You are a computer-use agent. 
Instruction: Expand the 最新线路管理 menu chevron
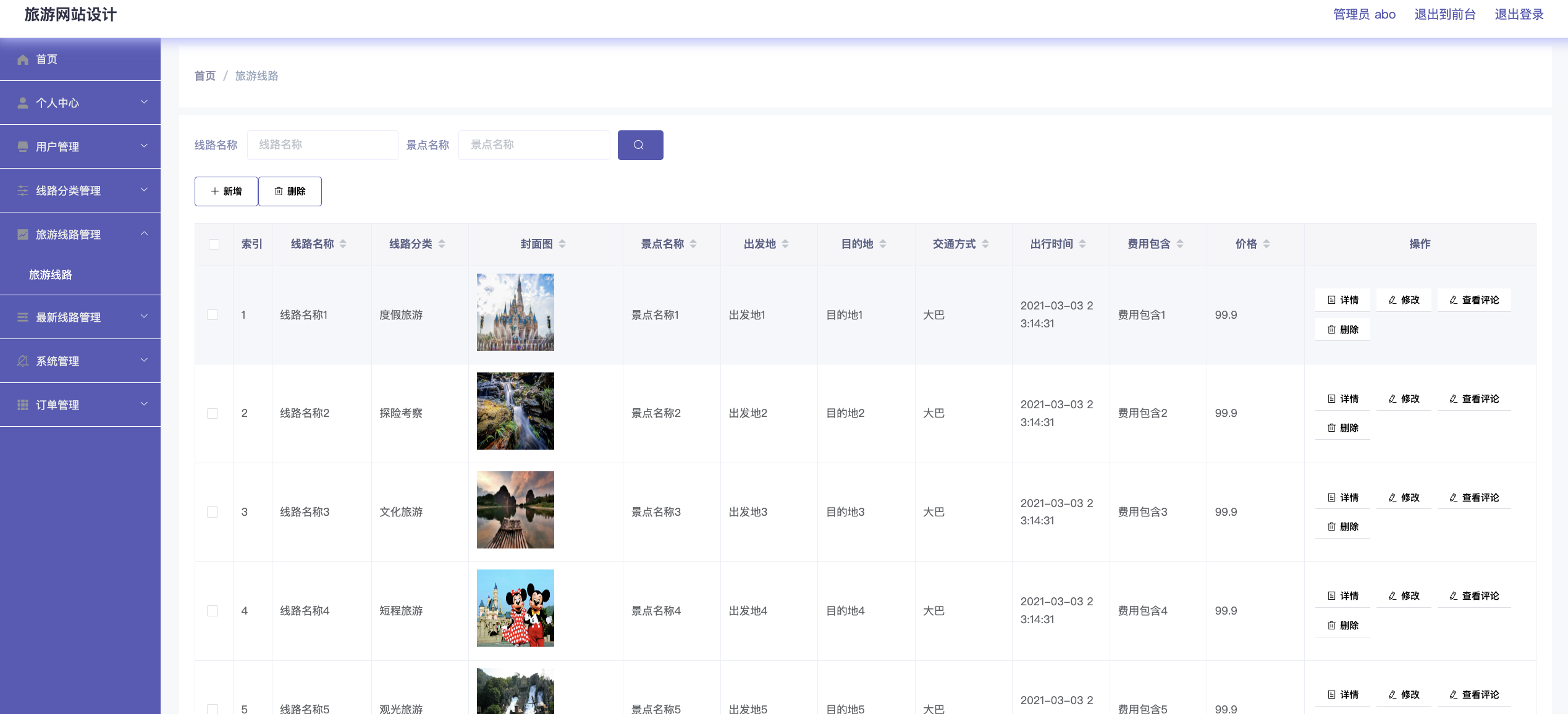pyautogui.click(x=144, y=316)
